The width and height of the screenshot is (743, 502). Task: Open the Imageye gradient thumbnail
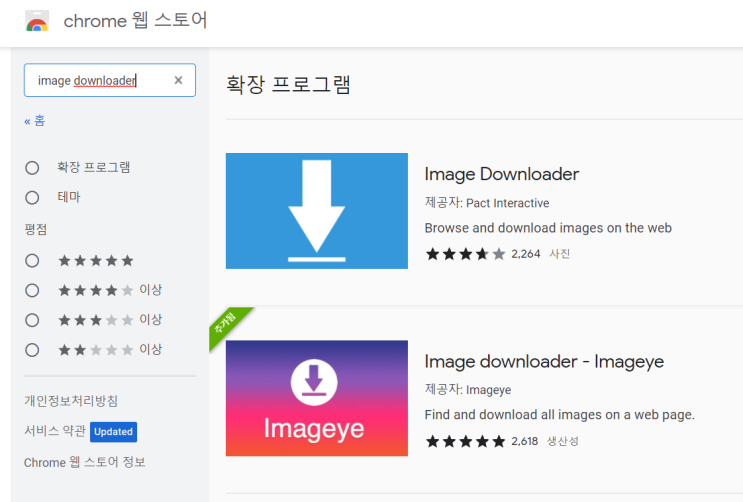tap(317, 398)
